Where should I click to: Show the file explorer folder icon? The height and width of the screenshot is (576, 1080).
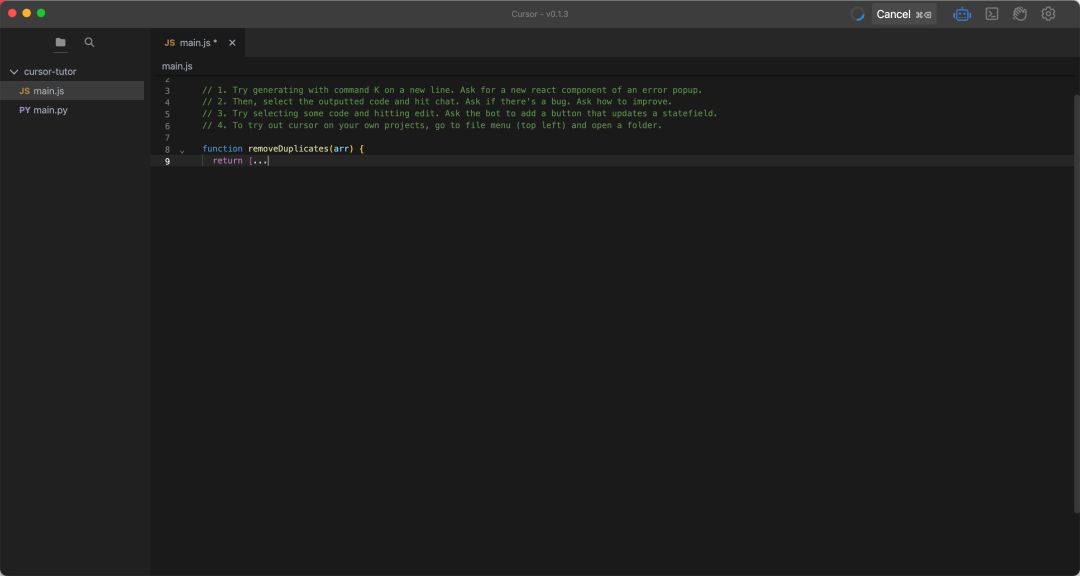(x=61, y=43)
